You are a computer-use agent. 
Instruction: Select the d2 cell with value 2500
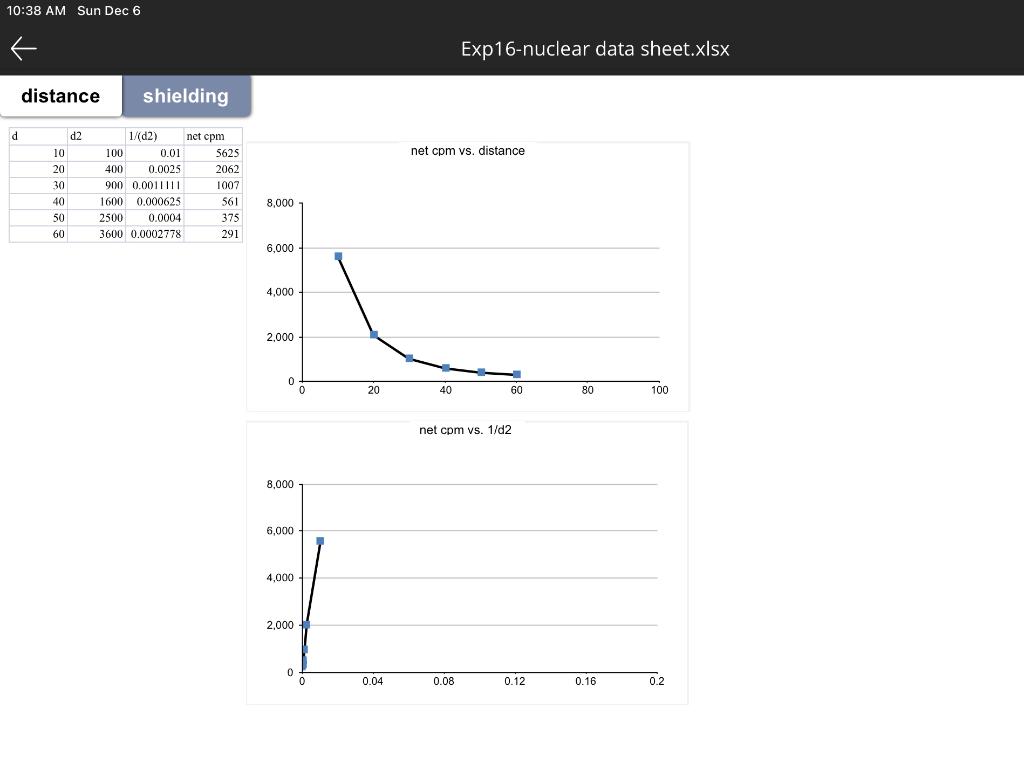[x=97, y=218]
